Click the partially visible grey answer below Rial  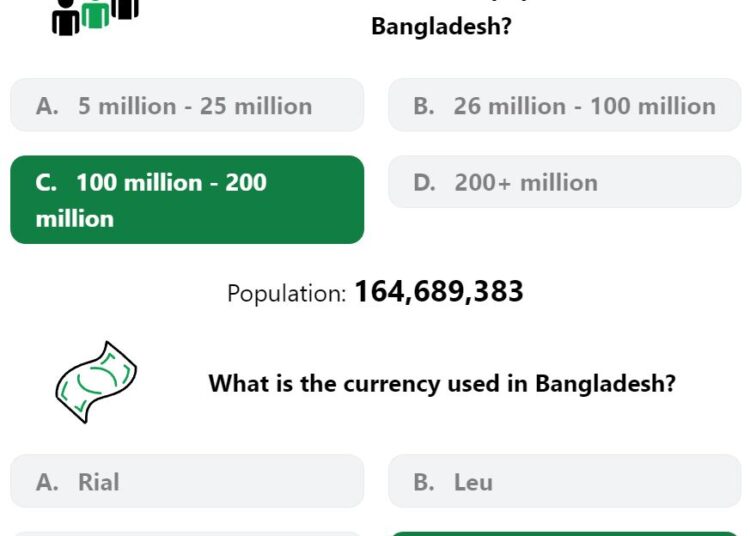pyautogui.click(x=187, y=534)
